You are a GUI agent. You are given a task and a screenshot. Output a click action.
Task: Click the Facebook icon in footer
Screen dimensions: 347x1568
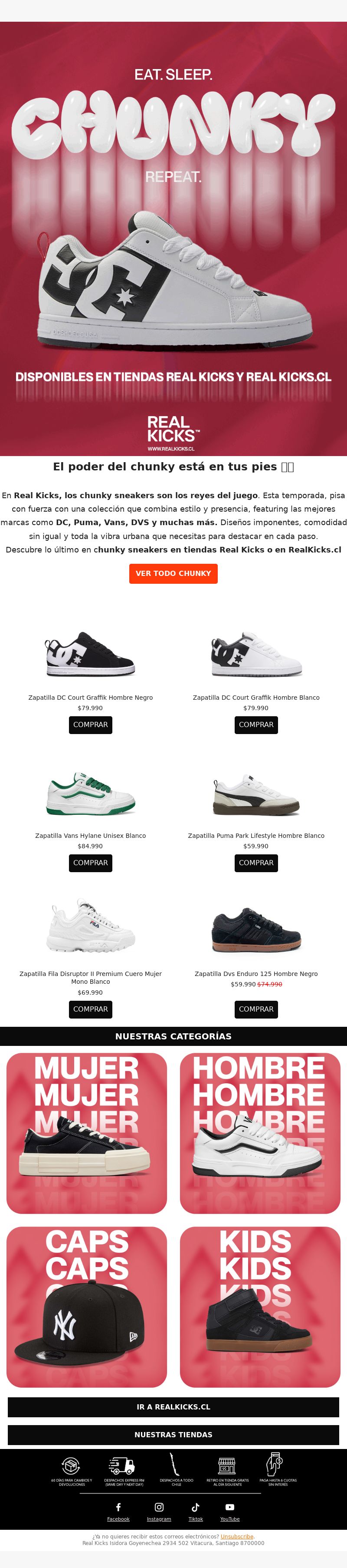click(118, 1507)
